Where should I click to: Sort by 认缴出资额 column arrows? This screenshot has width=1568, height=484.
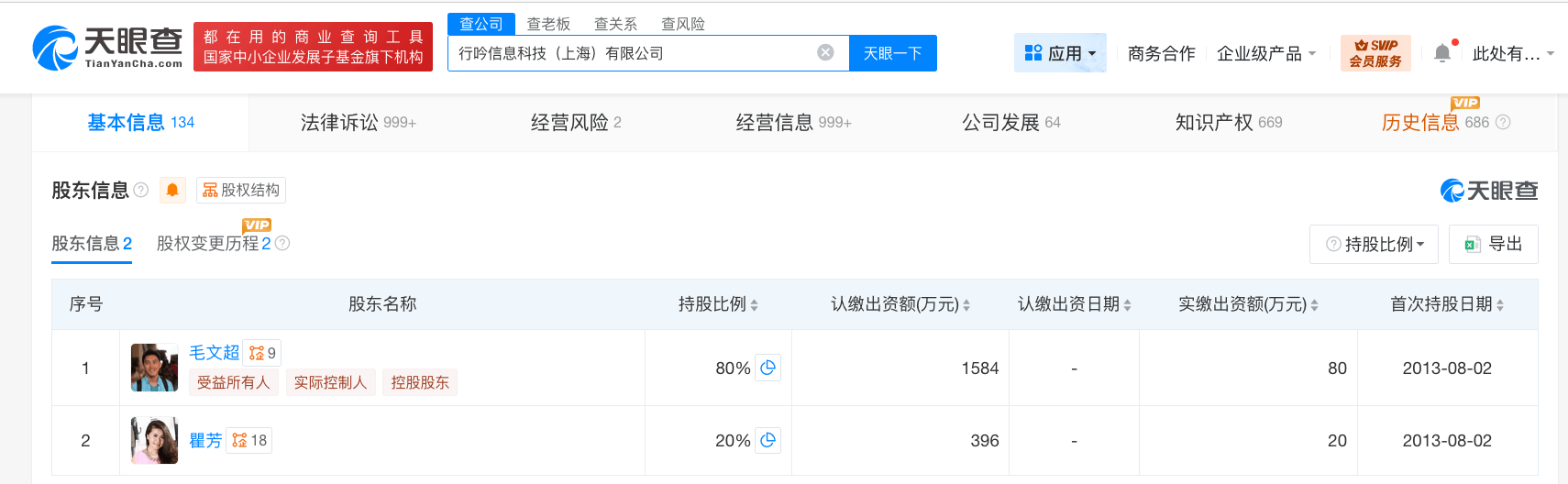point(966,305)
